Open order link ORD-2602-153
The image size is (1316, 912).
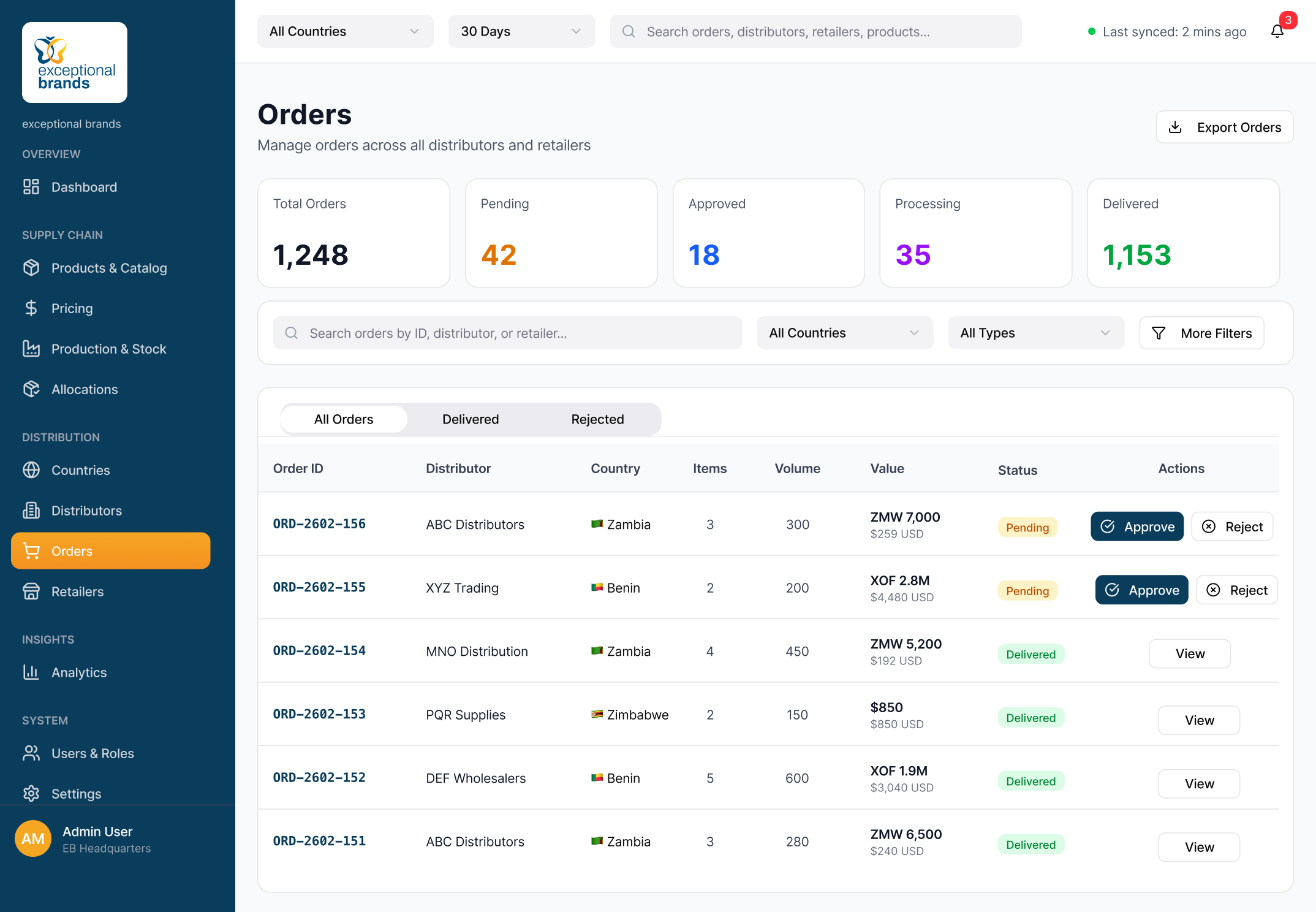coord(319,714)
